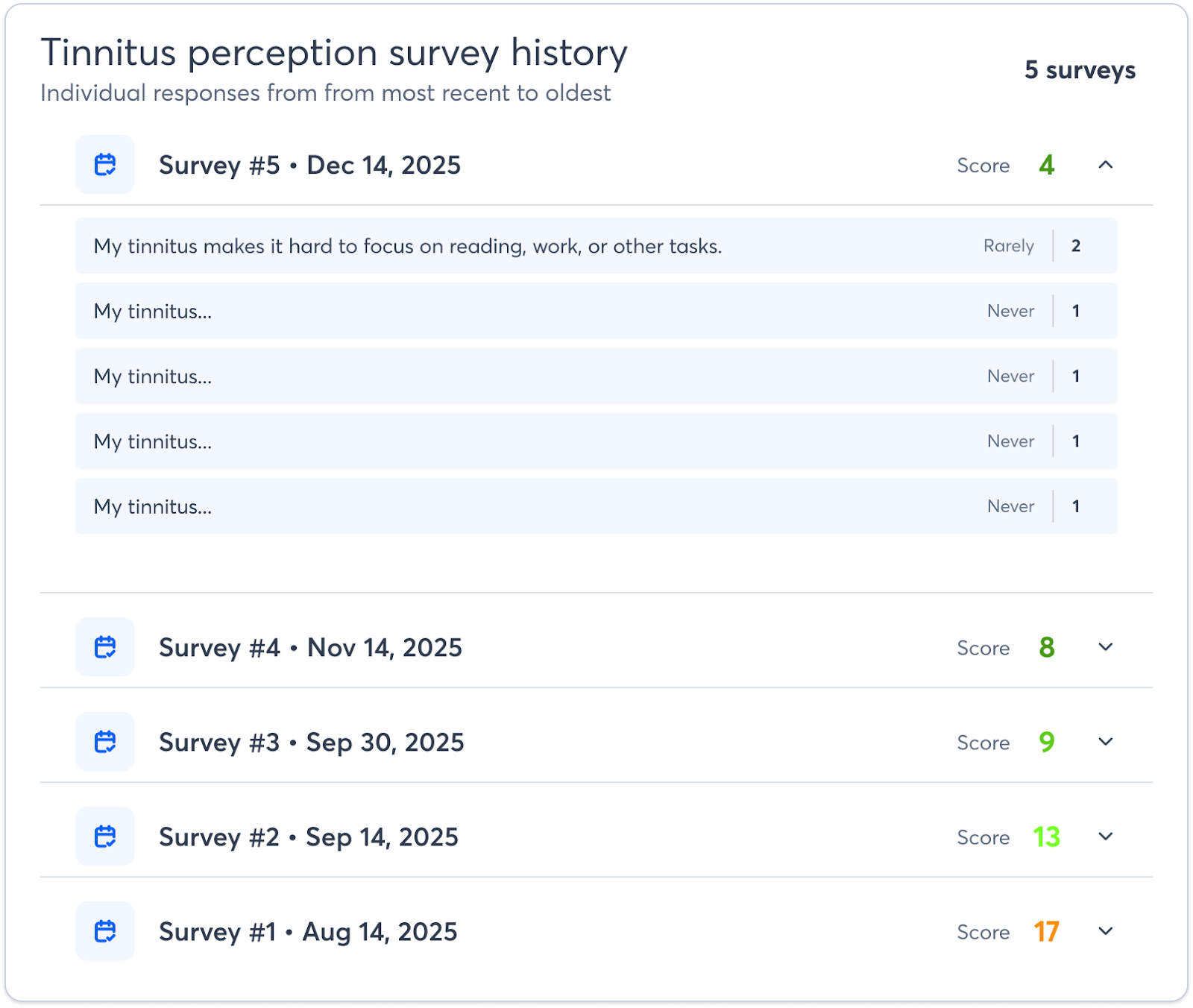
Task: Click the Survey #3 calendar icon
Action: click(x=105, y=742)
